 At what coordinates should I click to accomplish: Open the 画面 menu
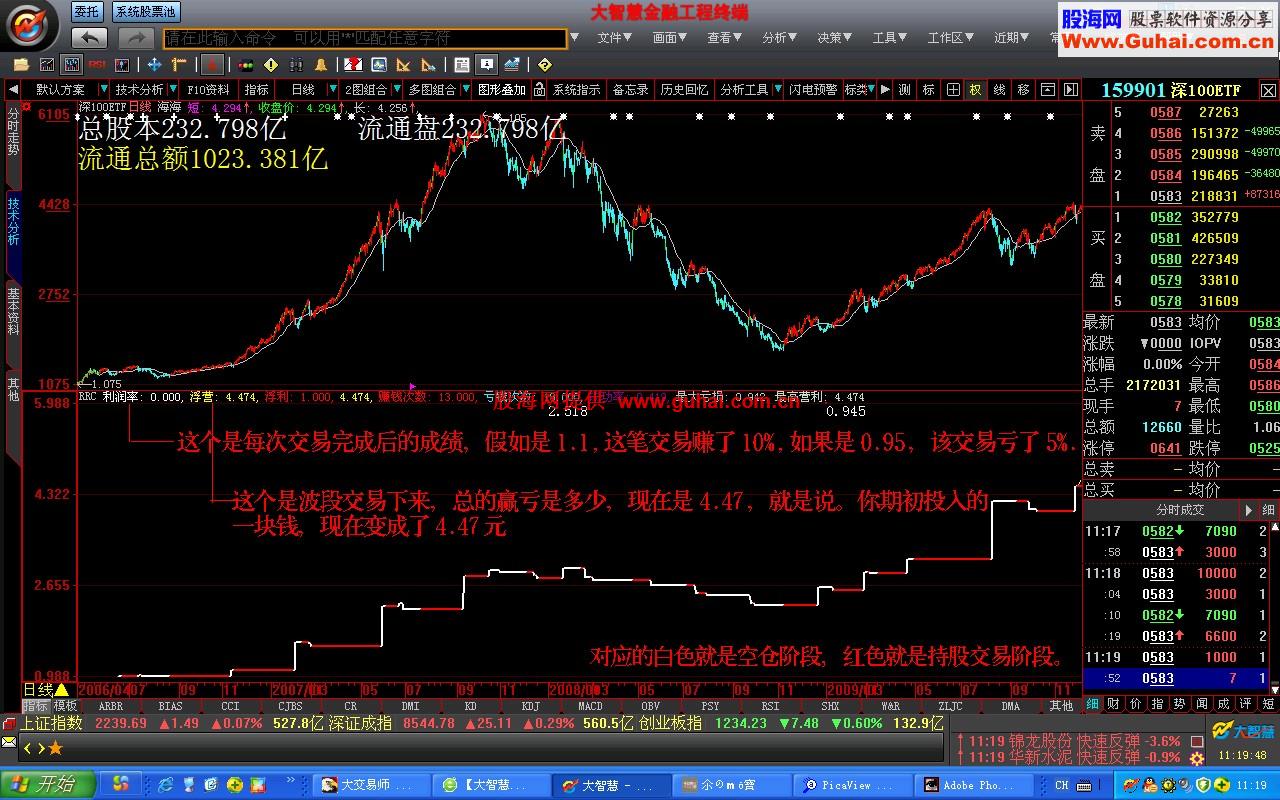point(669,38)
